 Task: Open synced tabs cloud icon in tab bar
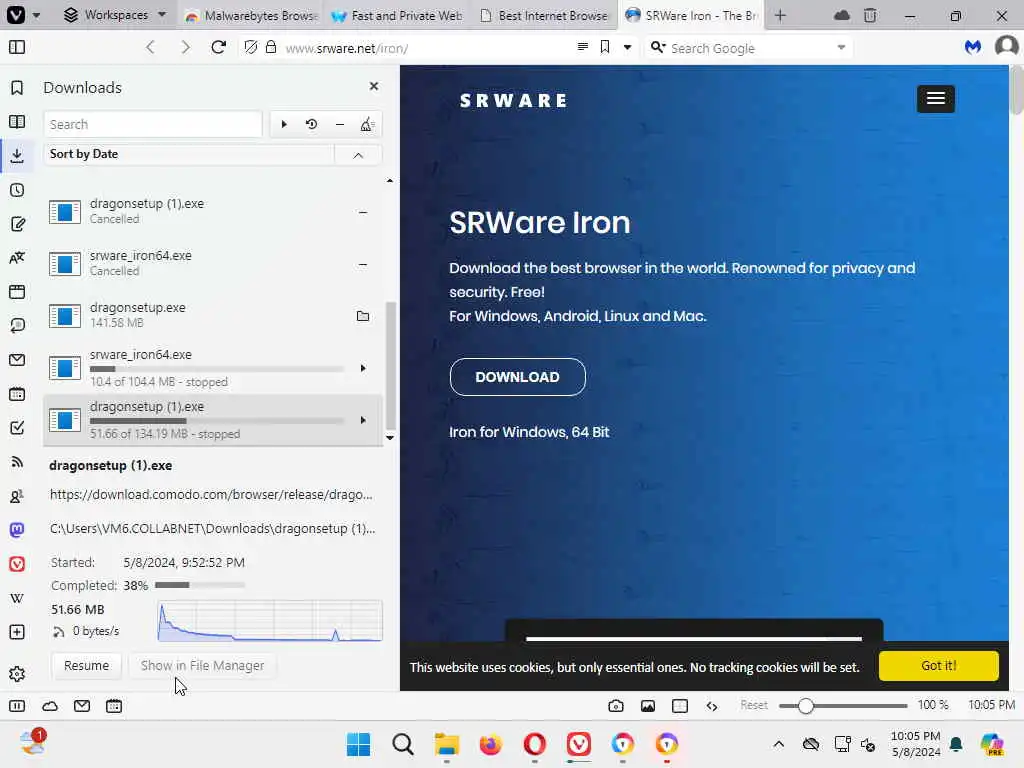point(842,15)
